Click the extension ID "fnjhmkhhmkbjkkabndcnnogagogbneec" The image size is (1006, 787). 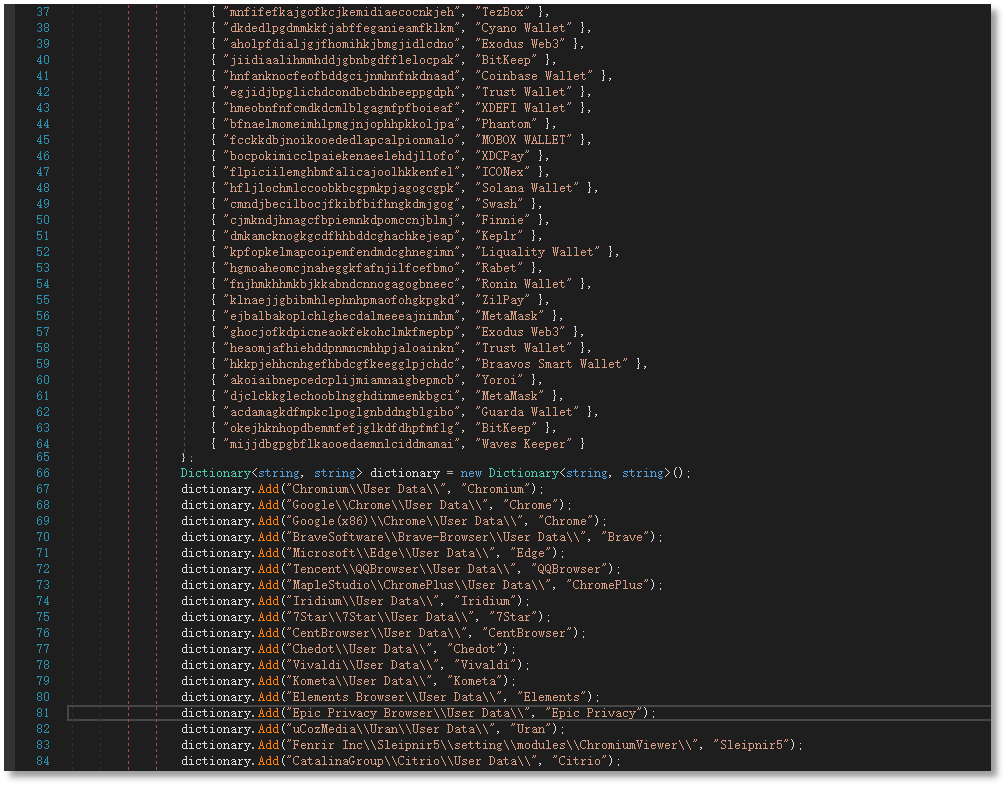(x=342, y=284)
